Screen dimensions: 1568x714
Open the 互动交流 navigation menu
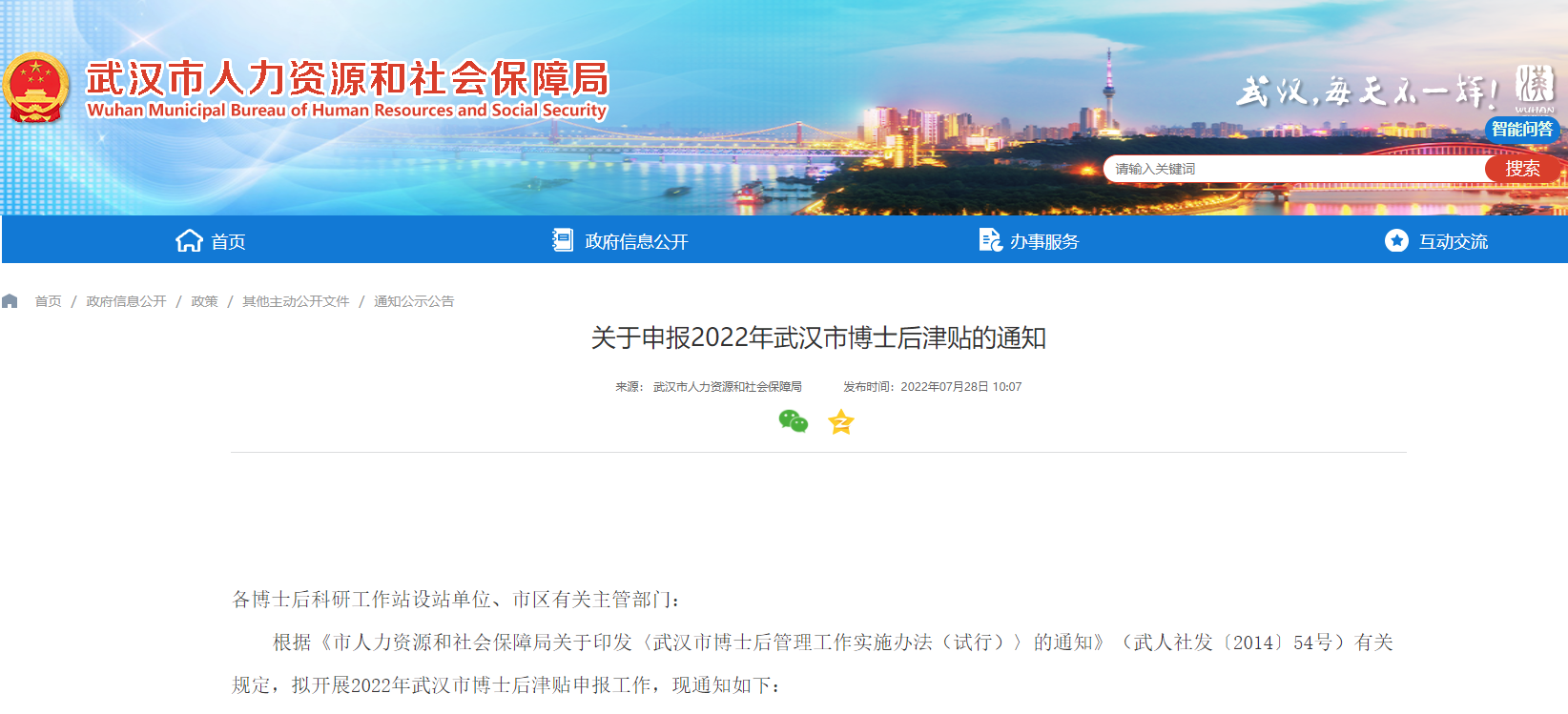1454,242
